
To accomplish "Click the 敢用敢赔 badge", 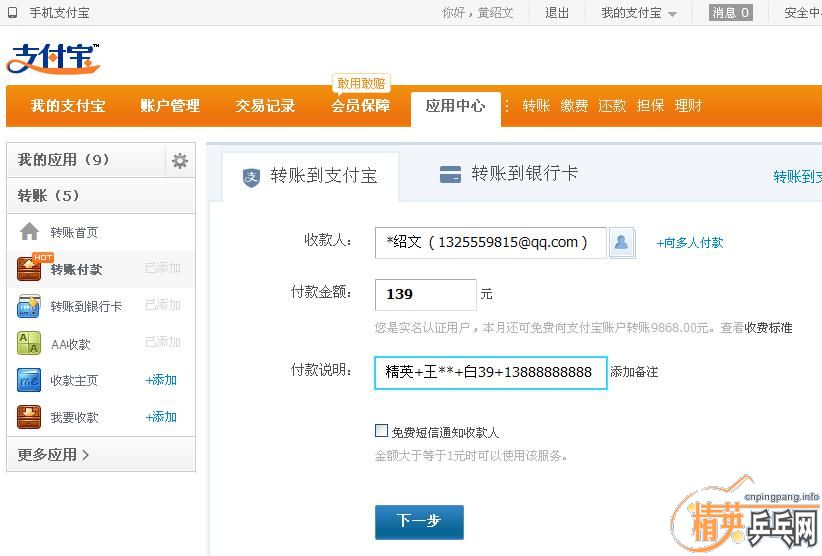I will [x=361, y=83].
